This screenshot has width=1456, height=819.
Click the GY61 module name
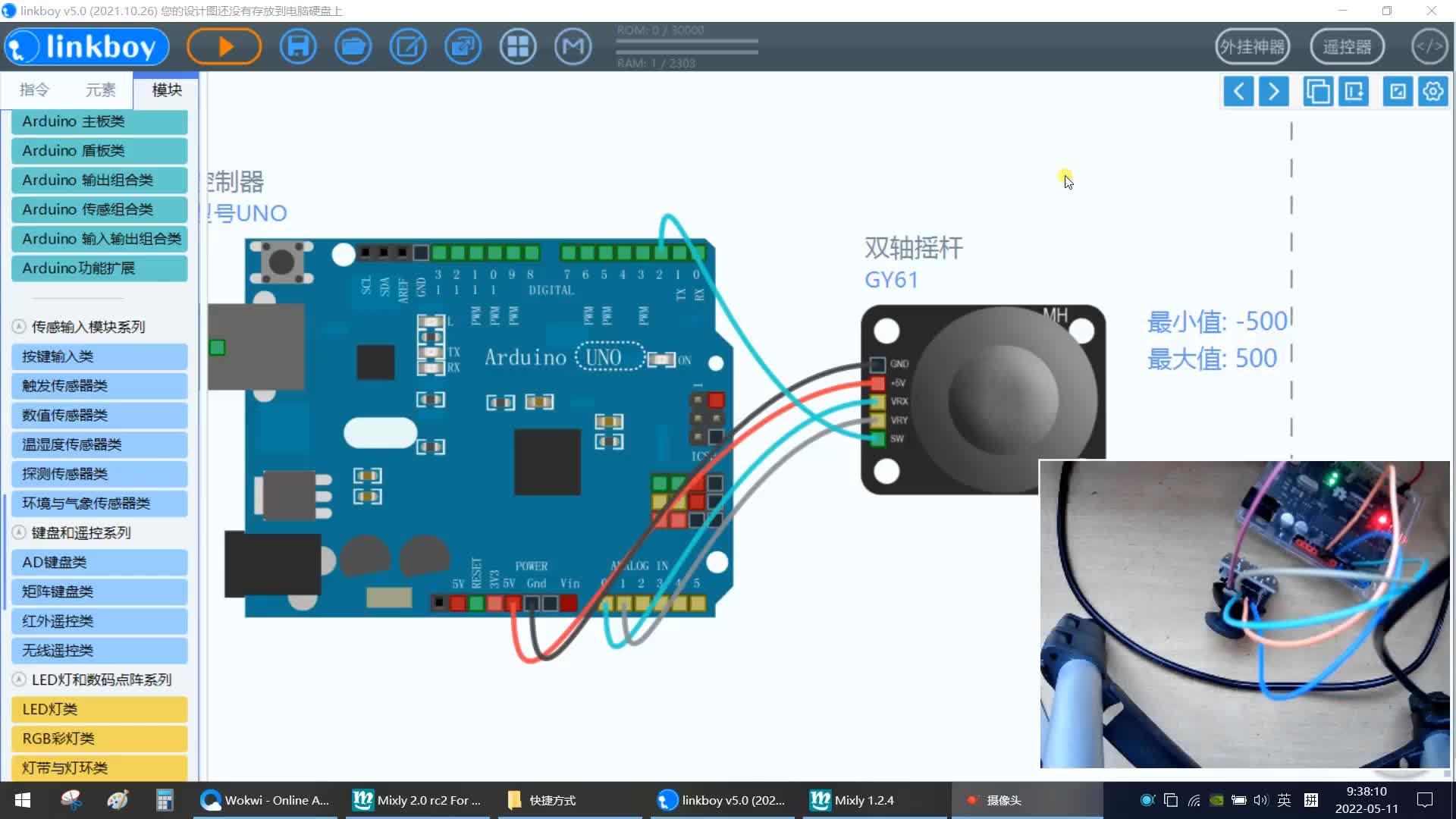click(892, 281)
